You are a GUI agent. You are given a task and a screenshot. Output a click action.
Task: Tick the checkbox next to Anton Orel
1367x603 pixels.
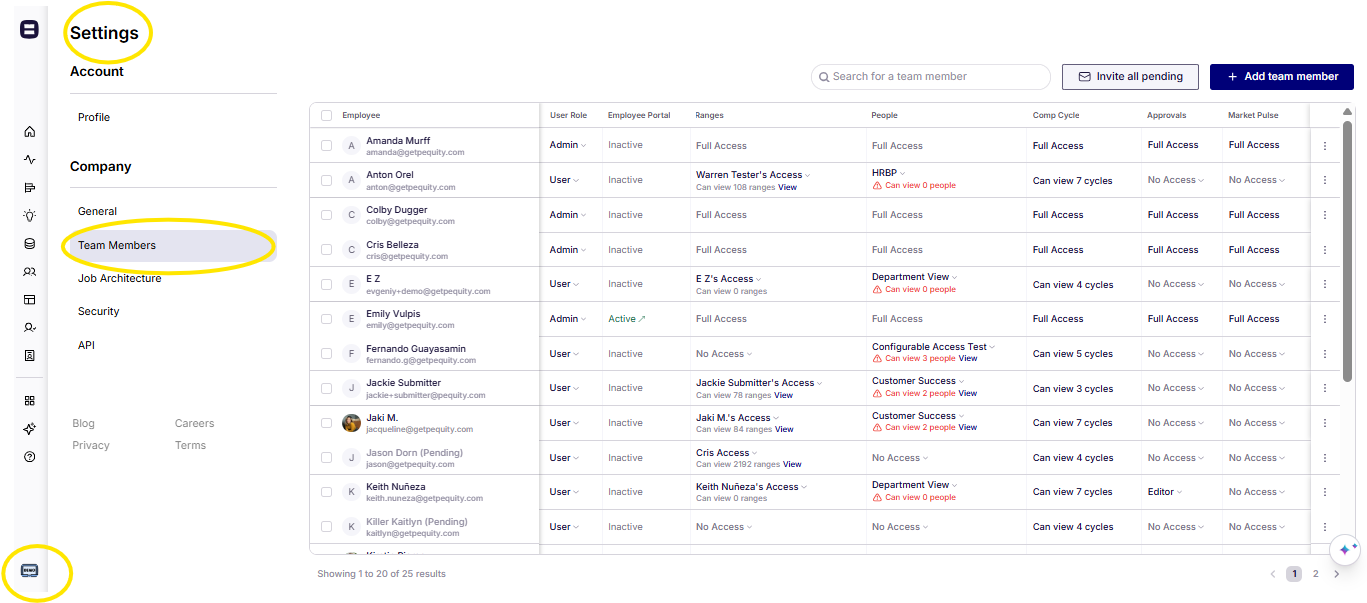(326, 180)
